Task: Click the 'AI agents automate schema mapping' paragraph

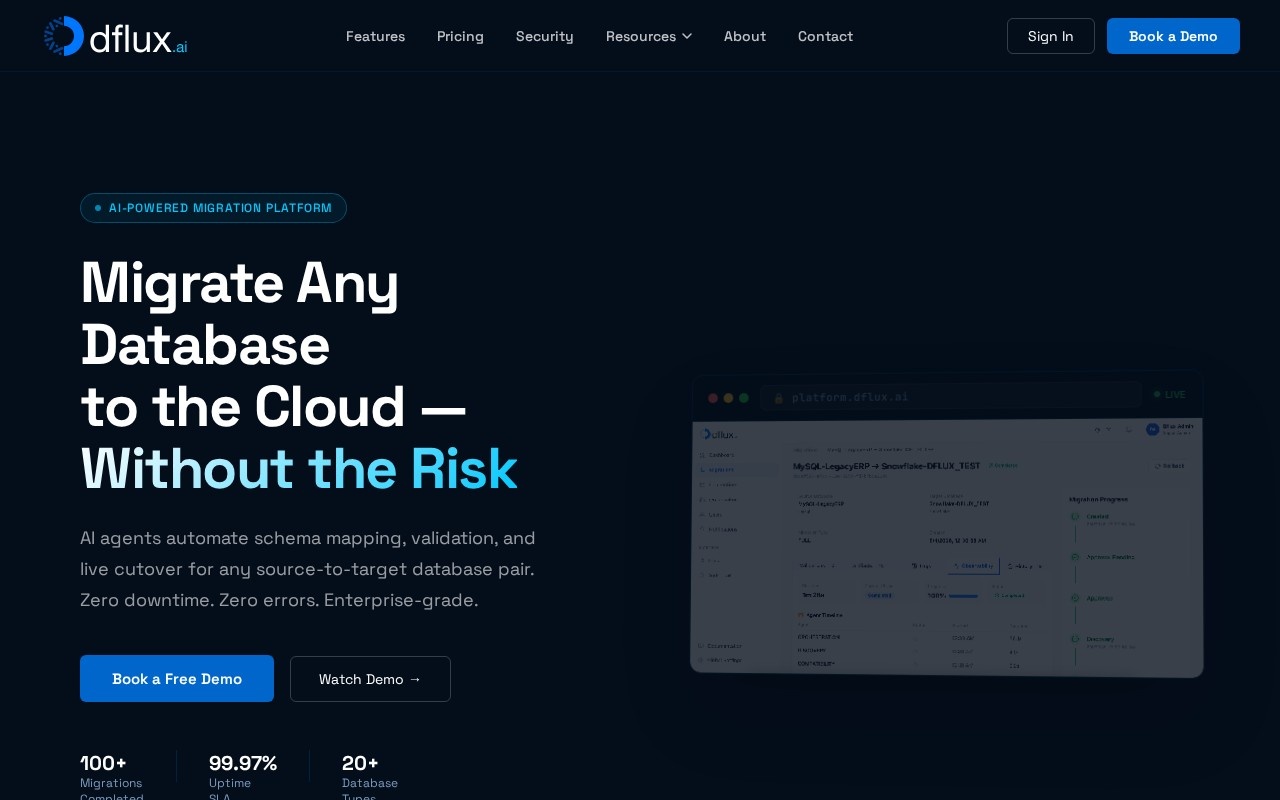Action: coord(308,569)
